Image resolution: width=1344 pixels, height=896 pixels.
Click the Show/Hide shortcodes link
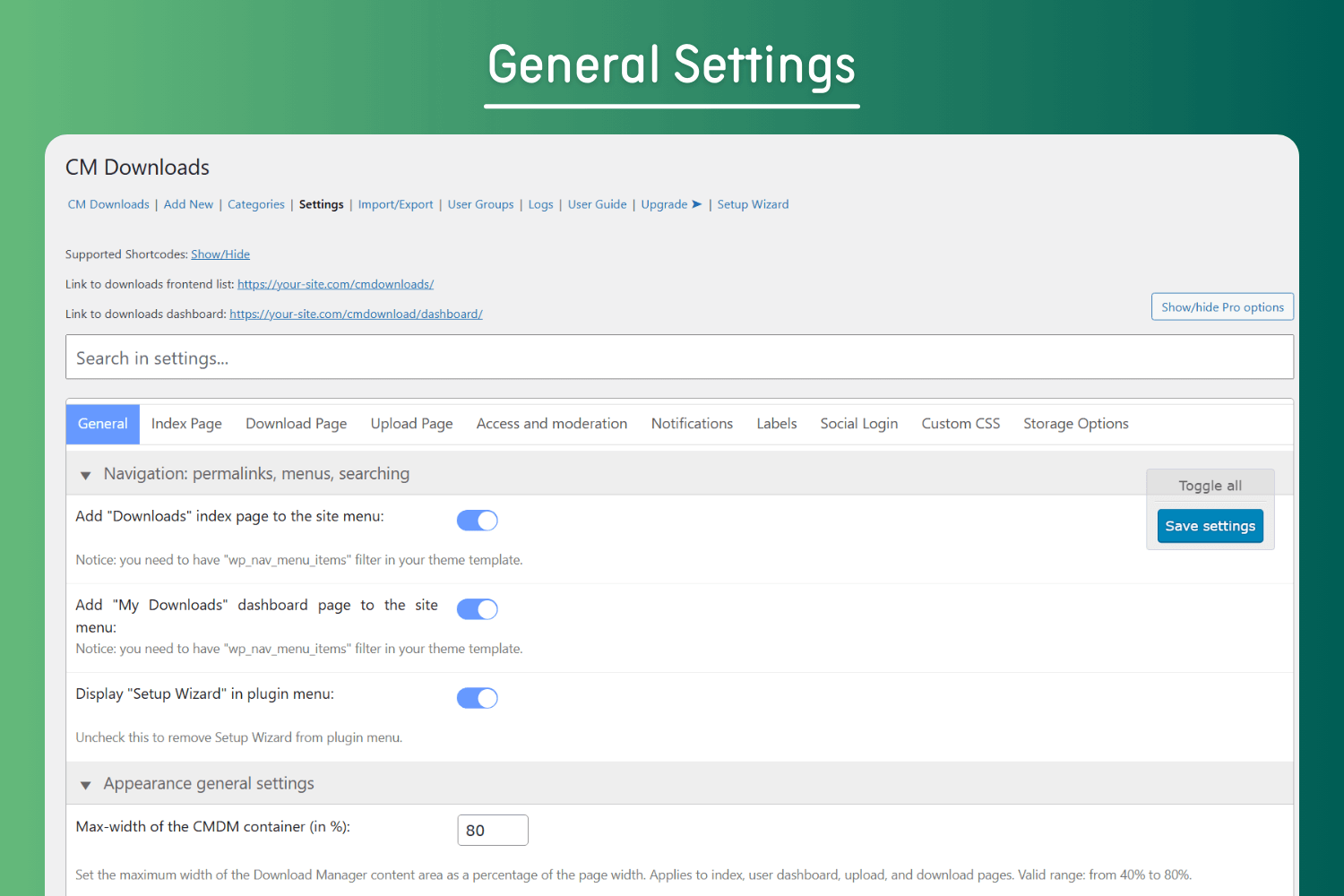pos(220,254)
